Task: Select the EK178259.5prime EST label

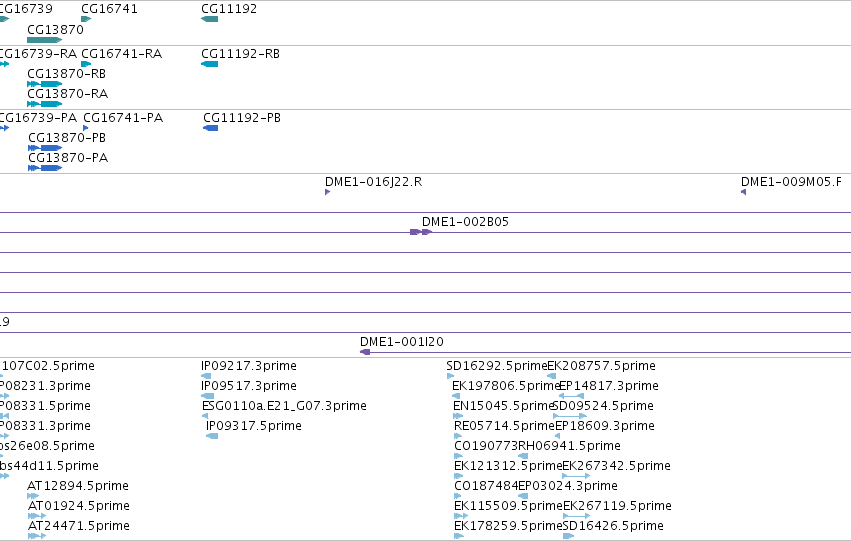Action: tap(508, 526)
